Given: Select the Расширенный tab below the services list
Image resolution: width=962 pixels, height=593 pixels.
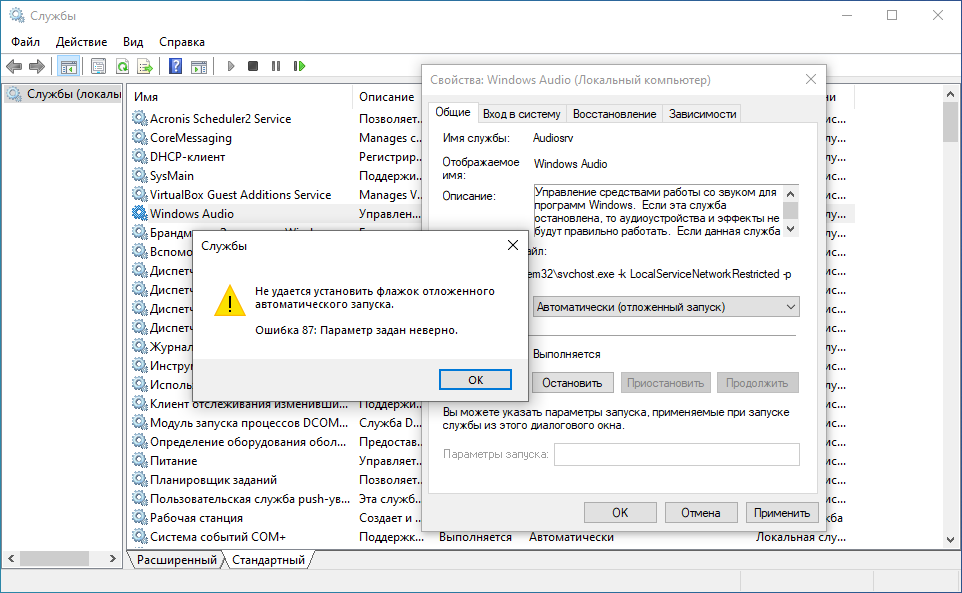Looking at the screenshot, I should point(177,560).
